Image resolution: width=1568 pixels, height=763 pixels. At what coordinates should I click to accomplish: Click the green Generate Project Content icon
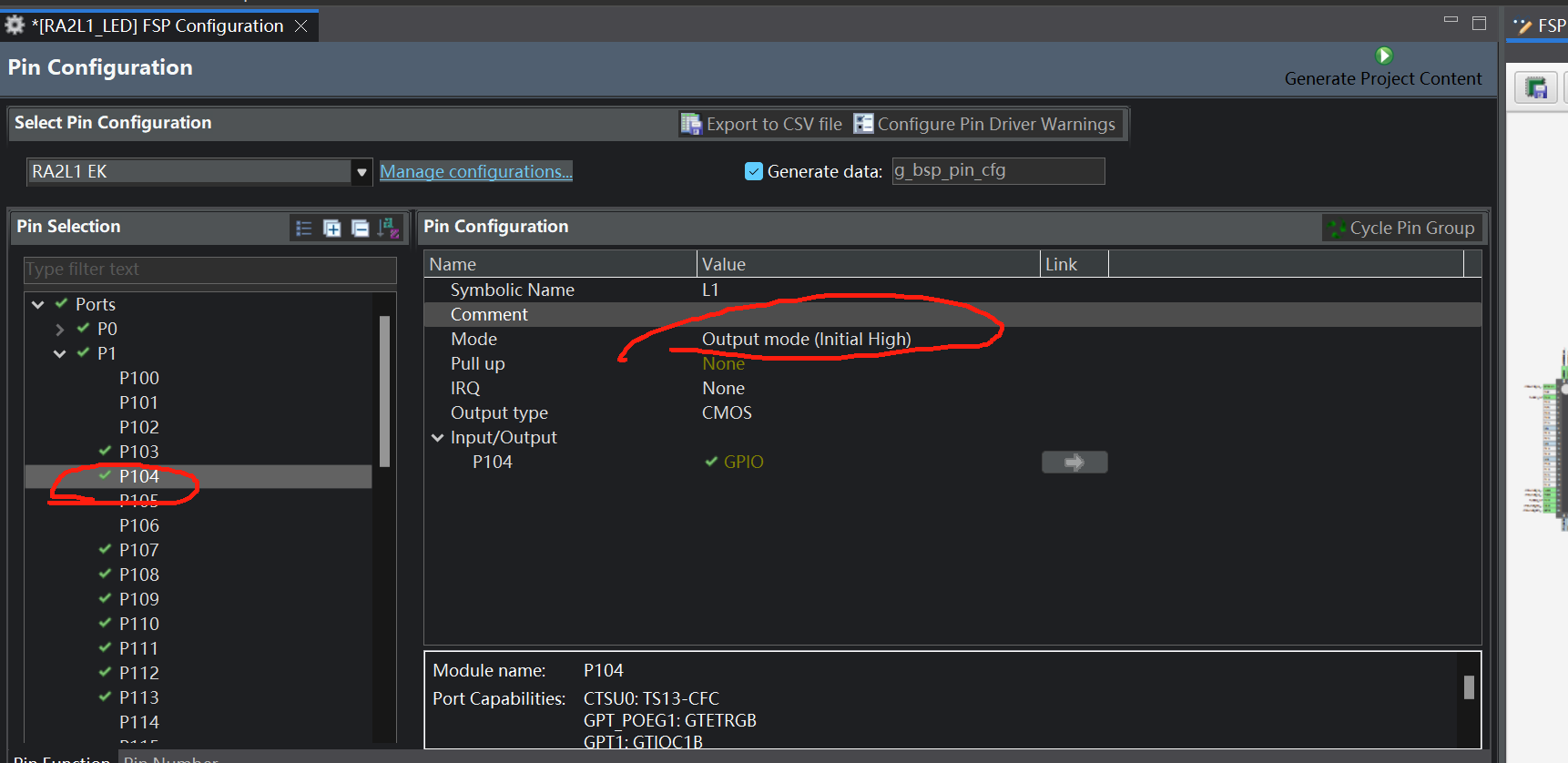1384,56
